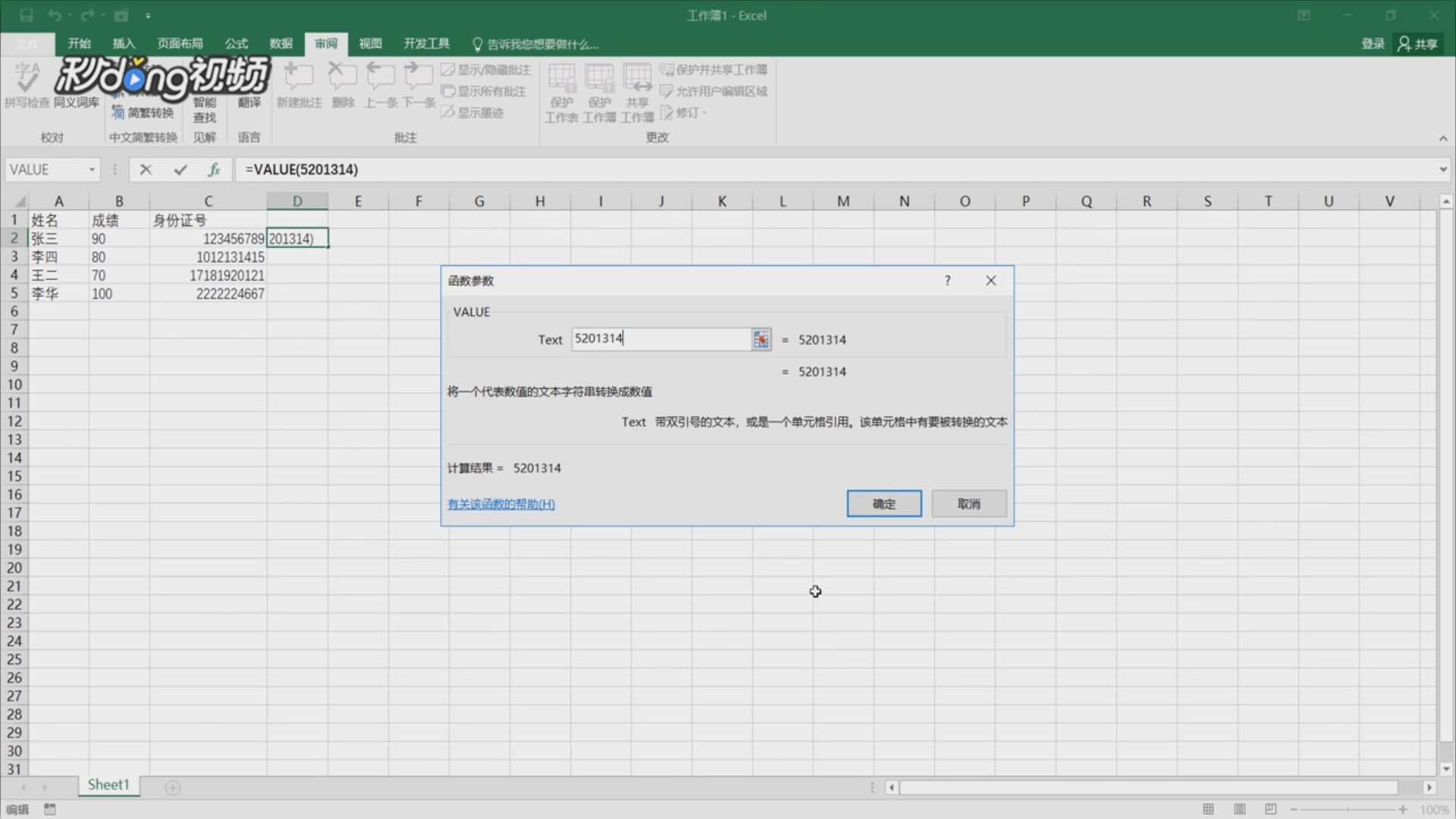1456x819 pixels.
Task: Open the Name Box dropdown arrow
Action: (x=92, y=170)
